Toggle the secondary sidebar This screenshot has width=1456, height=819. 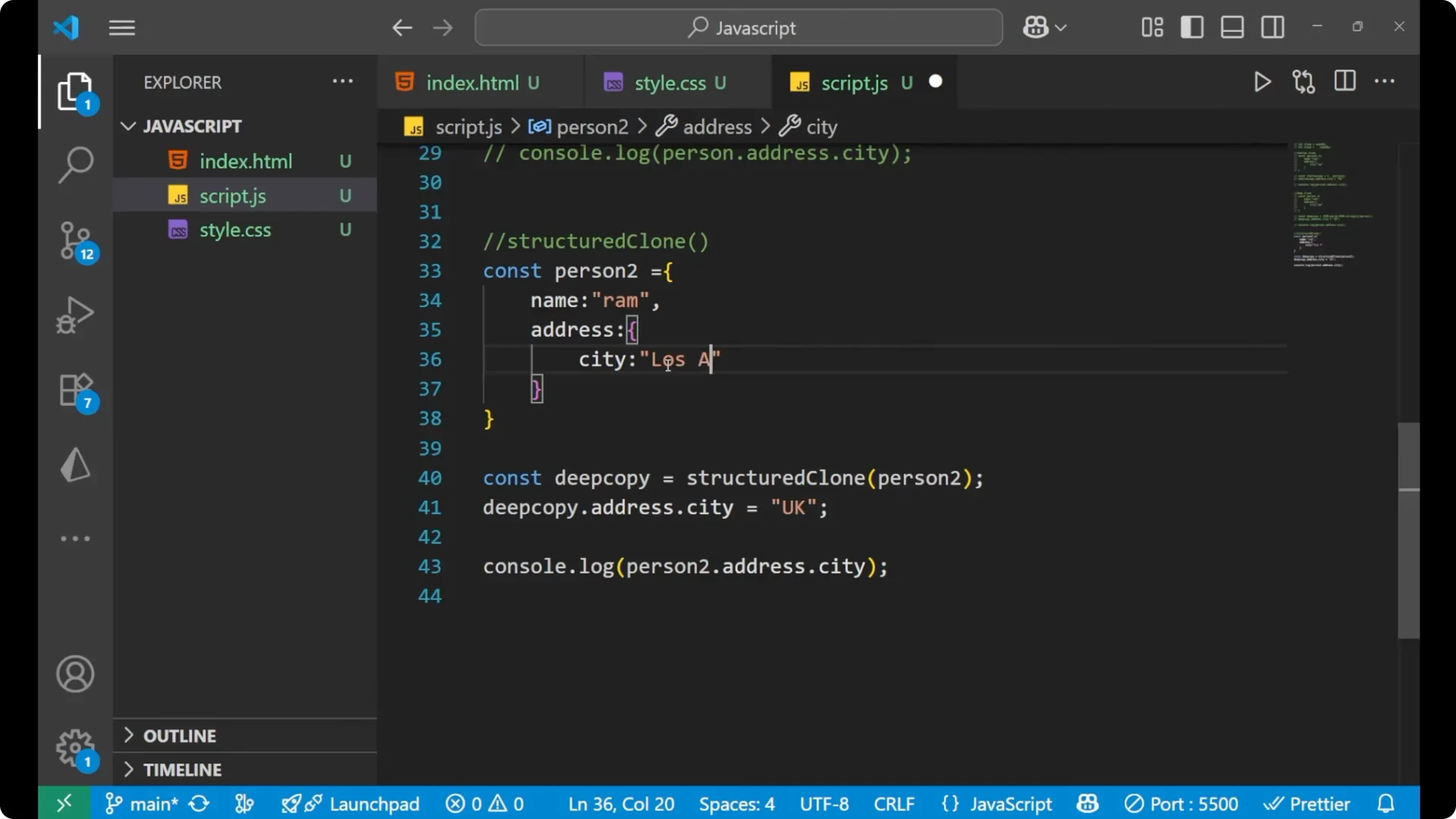tap(1272, 27)
